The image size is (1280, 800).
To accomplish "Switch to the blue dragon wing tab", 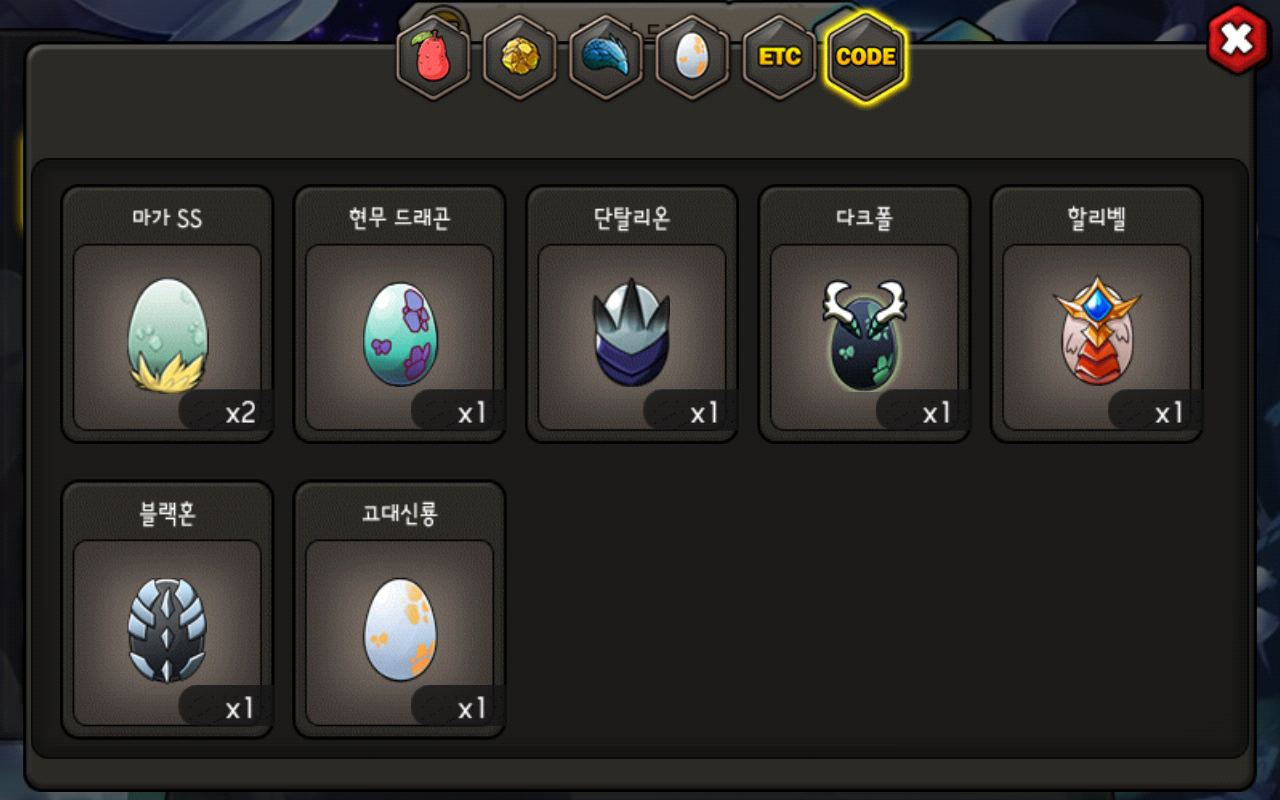I will (x=605, y=57).
